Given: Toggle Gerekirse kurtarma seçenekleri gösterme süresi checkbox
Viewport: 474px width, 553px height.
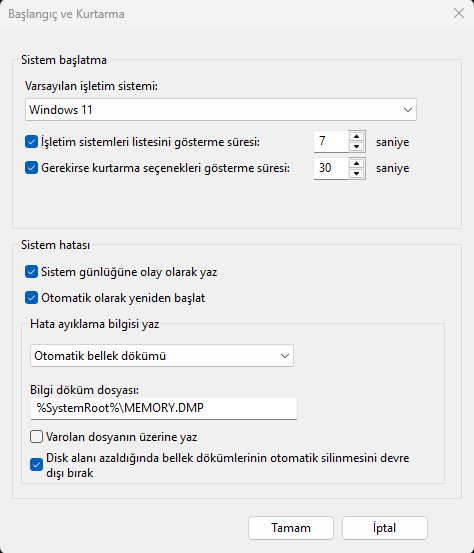Looking at the screenshot, I should [x=31, y=168].
